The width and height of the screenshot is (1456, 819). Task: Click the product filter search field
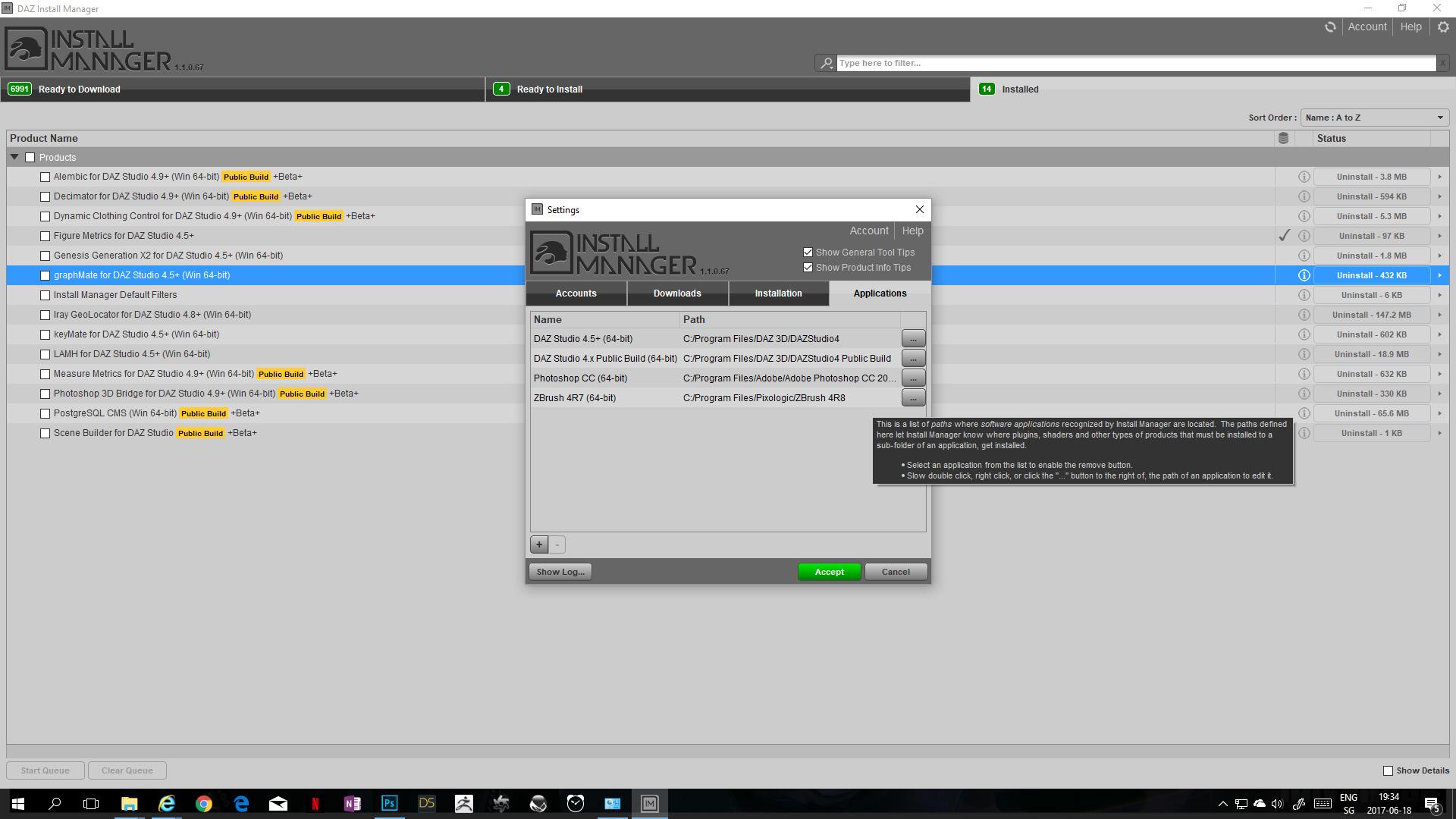pyautogui.click(x=1135, y=63)
